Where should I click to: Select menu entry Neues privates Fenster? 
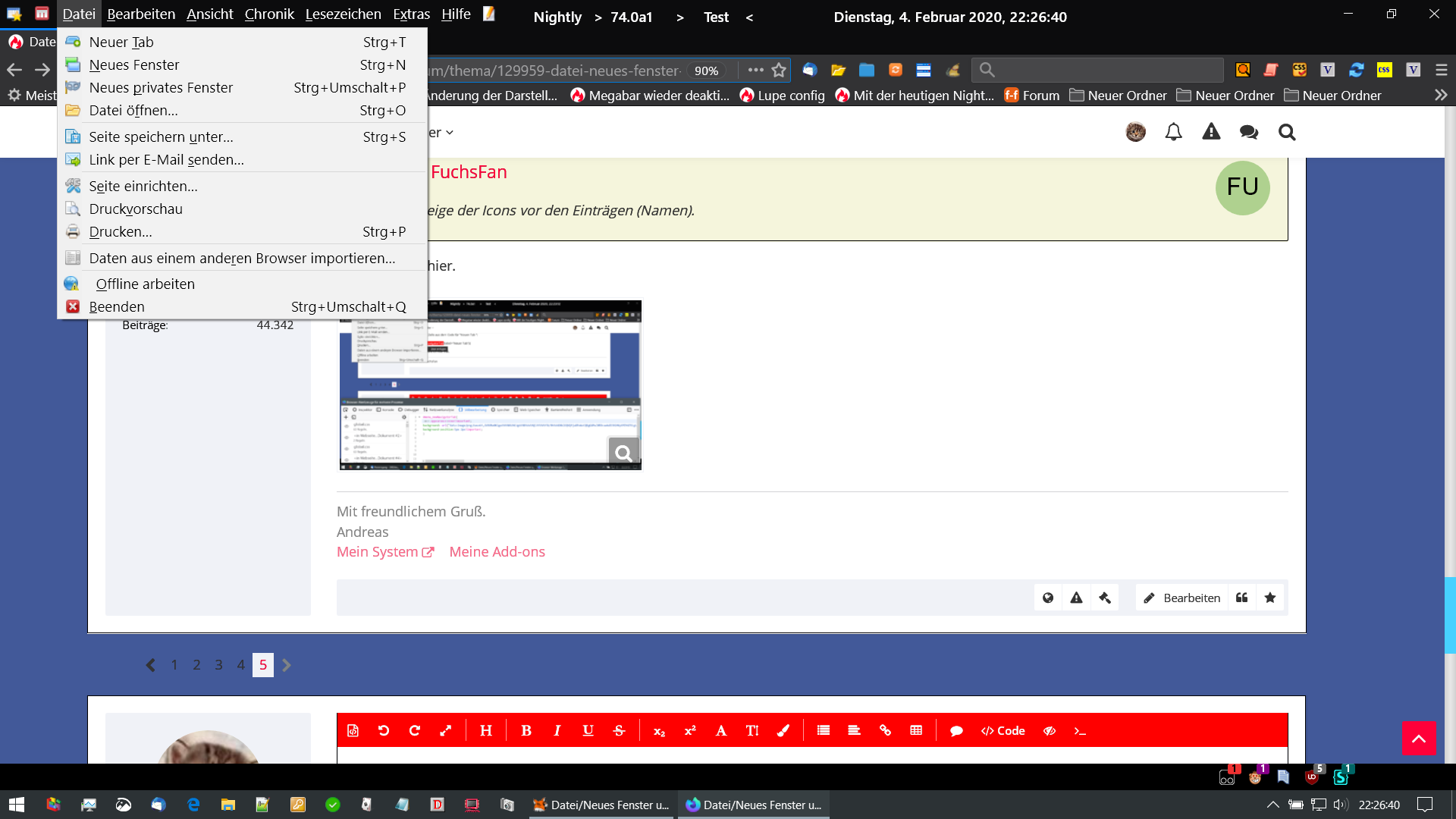(161, 87)
